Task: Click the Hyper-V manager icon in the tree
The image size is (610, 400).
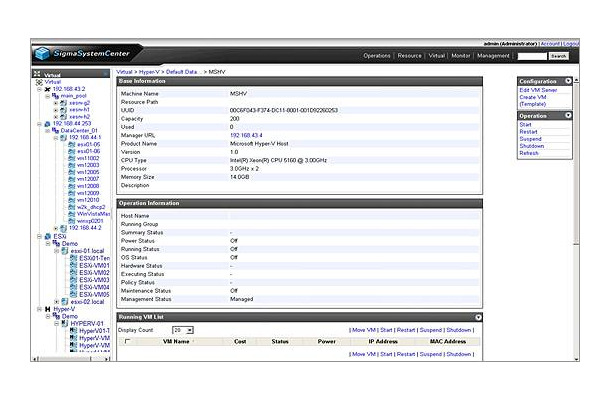Action: [x=47, y=309]
